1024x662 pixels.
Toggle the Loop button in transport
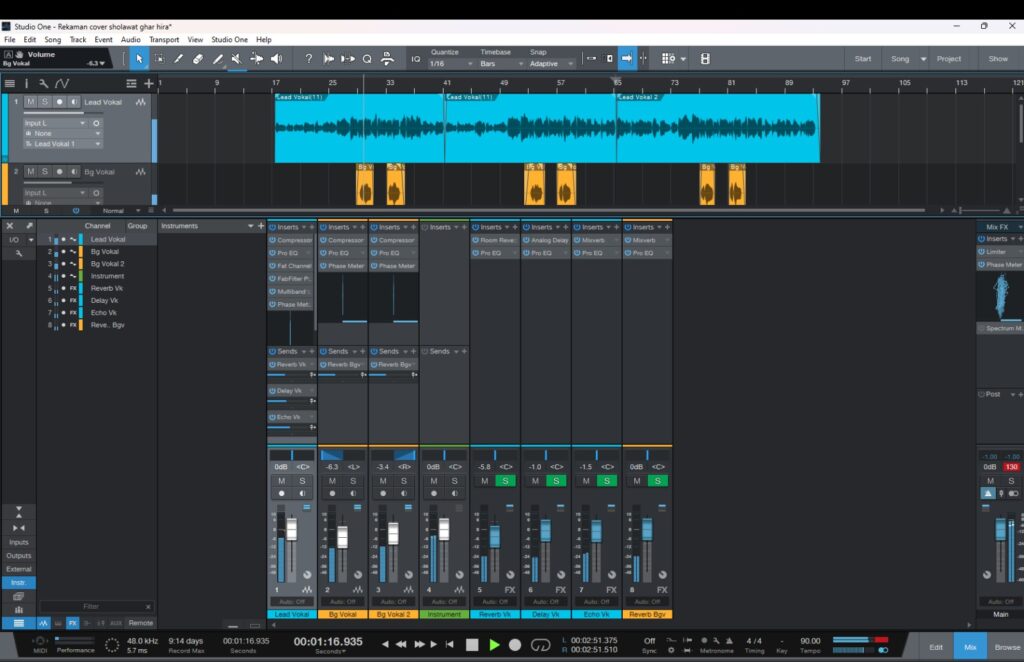point(540,645)
